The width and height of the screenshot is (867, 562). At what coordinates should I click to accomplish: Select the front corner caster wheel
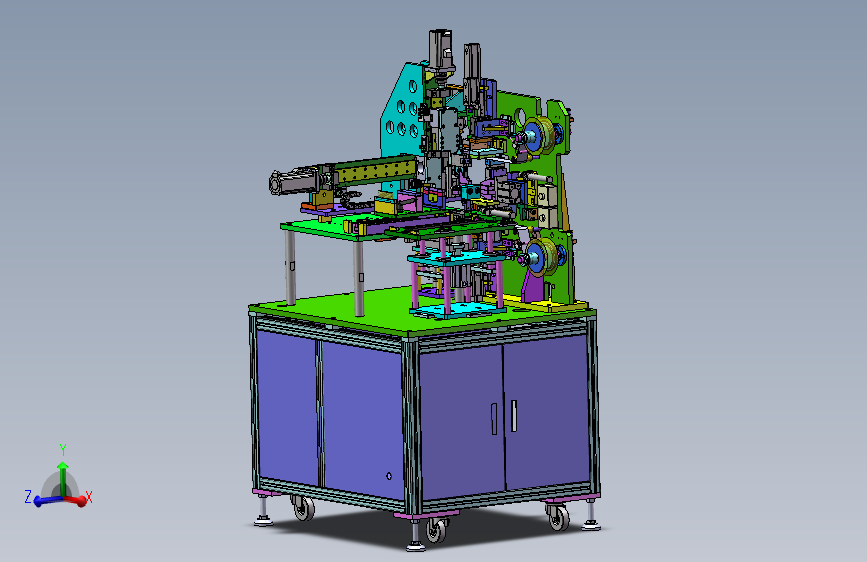click(x=436, y=529)
